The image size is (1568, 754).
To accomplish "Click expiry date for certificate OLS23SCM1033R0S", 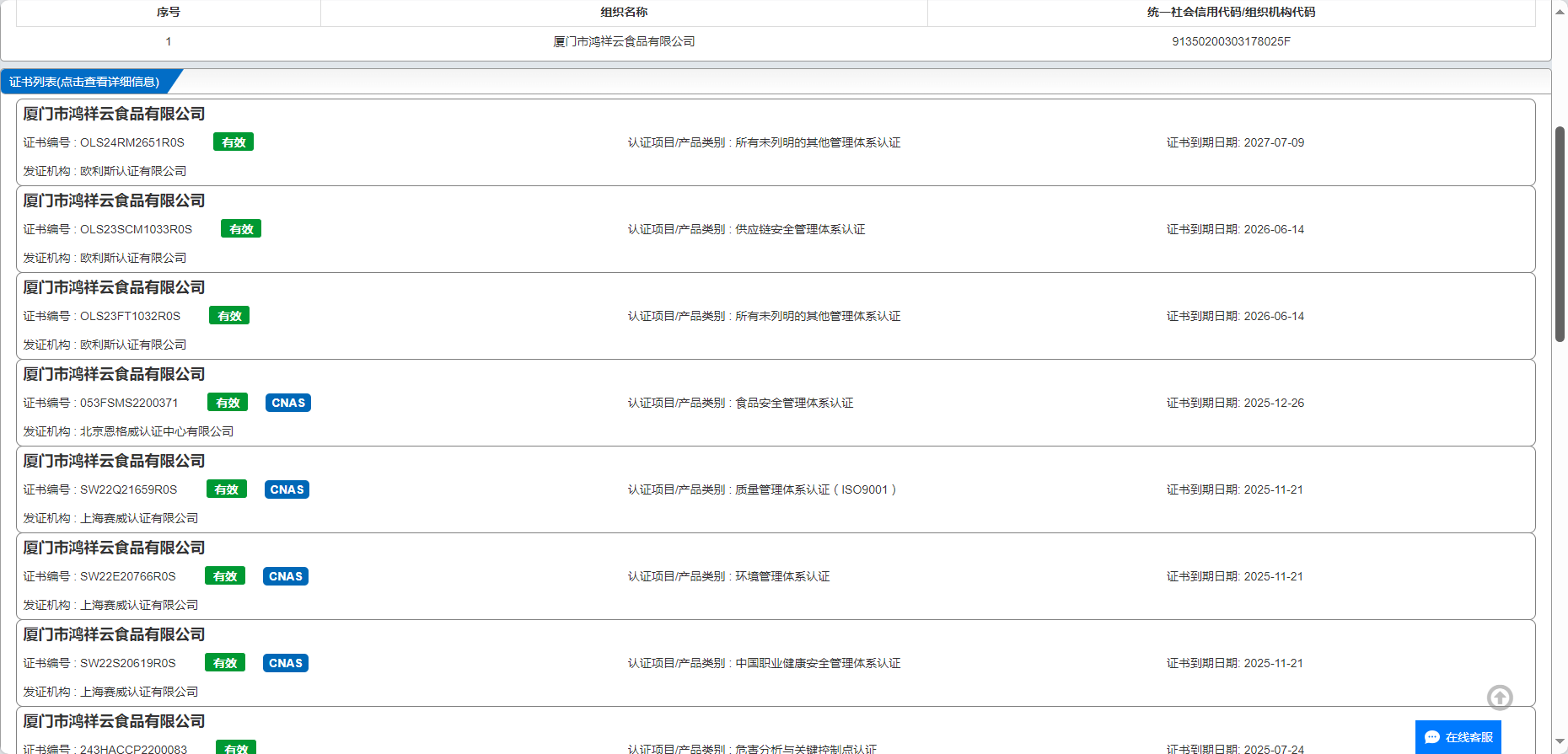I will click(x=1274, y=229).
